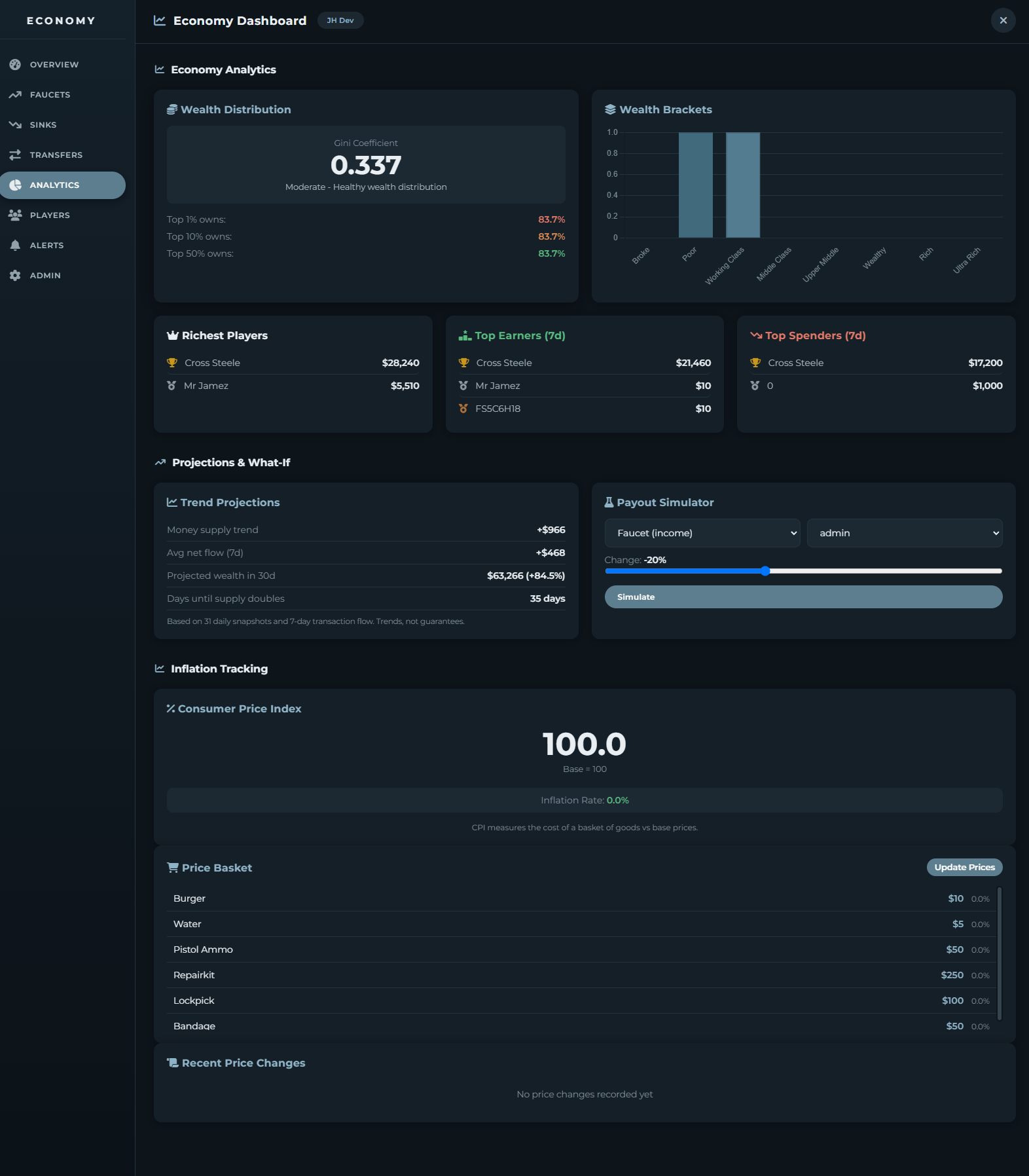Click the Repairkit row in Price Basket
This screenshot has width=1029, height=1176.
pyautogui.click(x=581, y=975)
